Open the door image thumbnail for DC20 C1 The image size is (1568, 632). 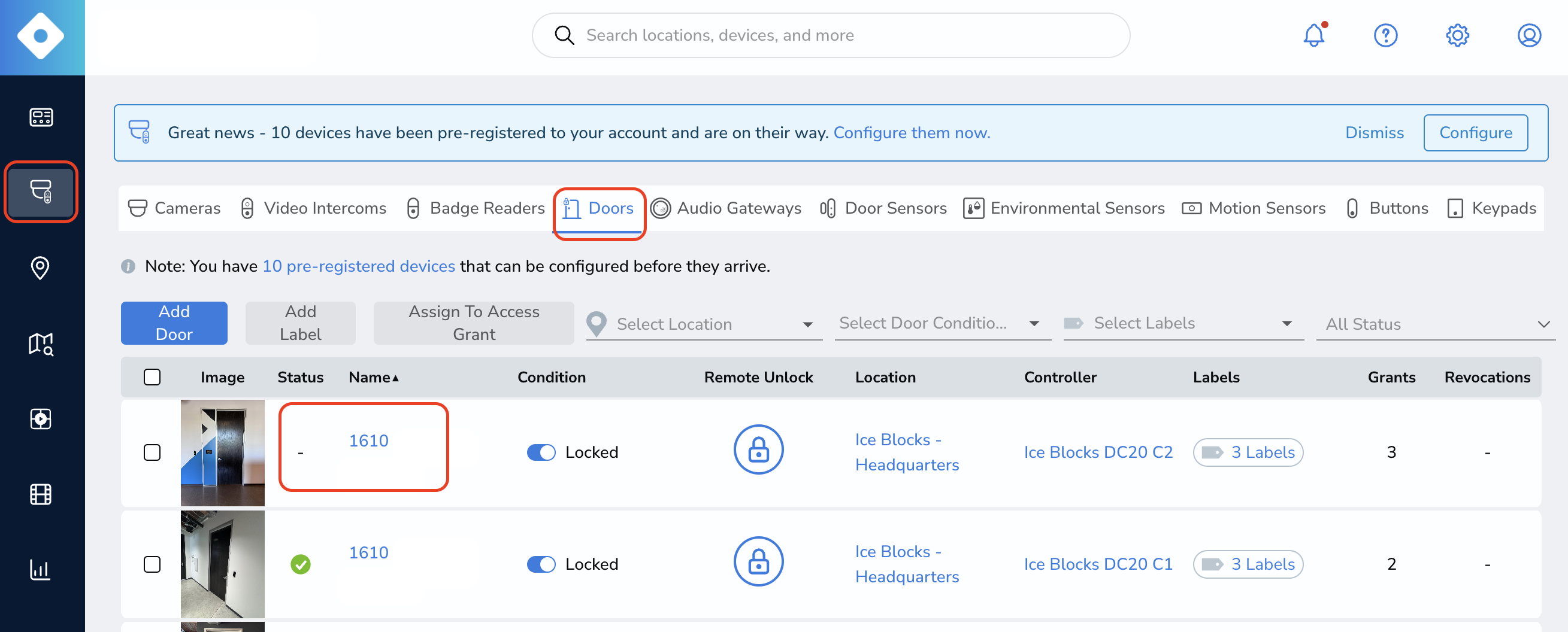pyautogui.click(x=222, y=564)
